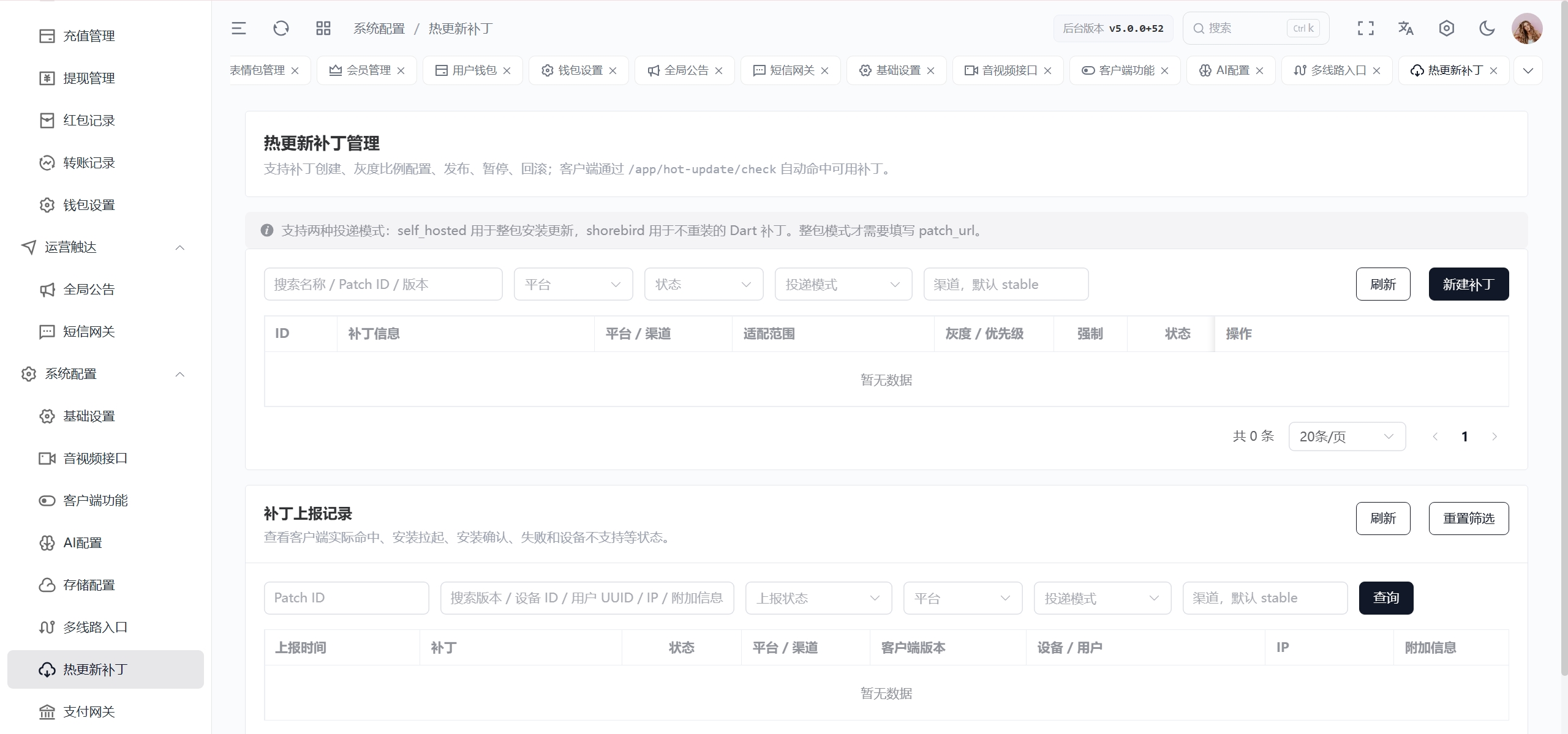This screenshot has width=1568, height=734.
Task: Open 转账记录 in the sidebar
Action: click(x=105, y=163)
